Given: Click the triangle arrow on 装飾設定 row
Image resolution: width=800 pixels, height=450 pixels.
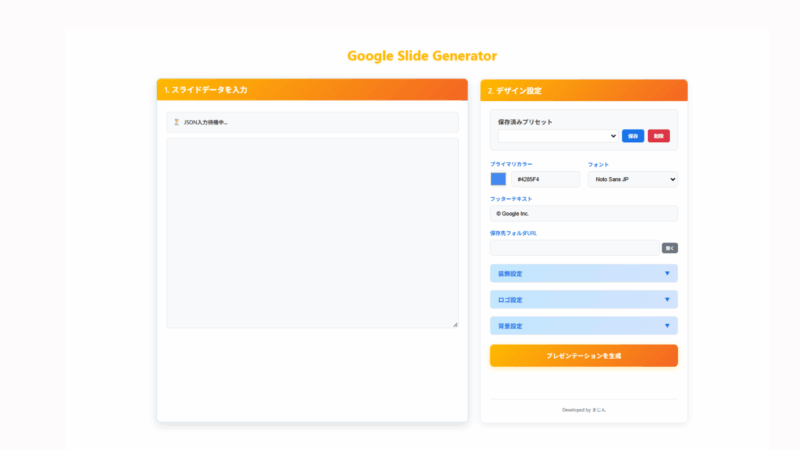Looking at the screenshot, I should pos(667,273).
